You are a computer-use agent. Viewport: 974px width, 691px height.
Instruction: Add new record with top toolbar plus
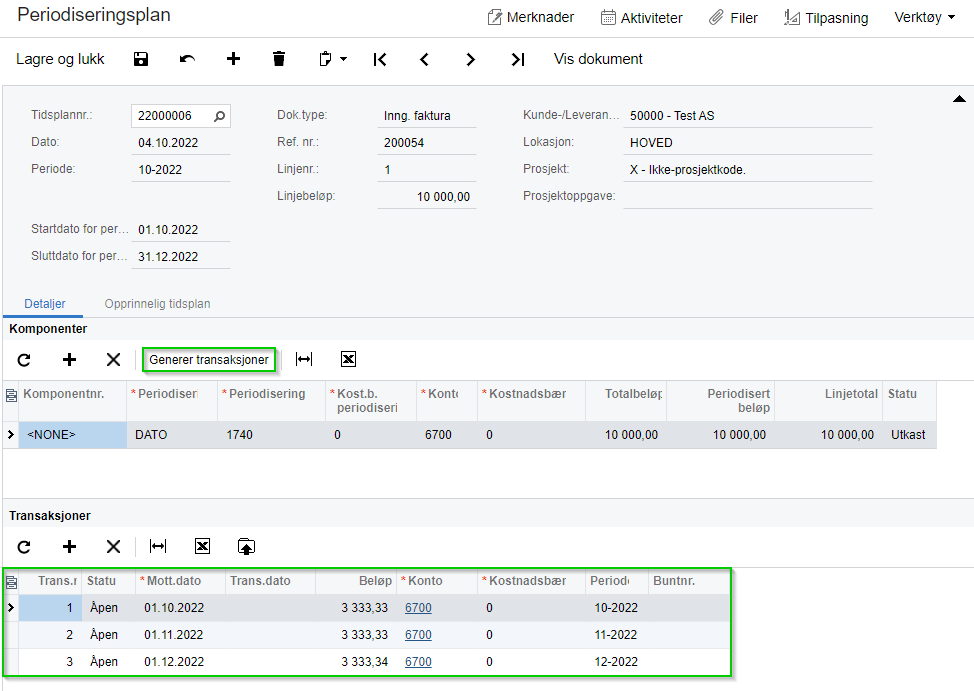tap(234, 59)
